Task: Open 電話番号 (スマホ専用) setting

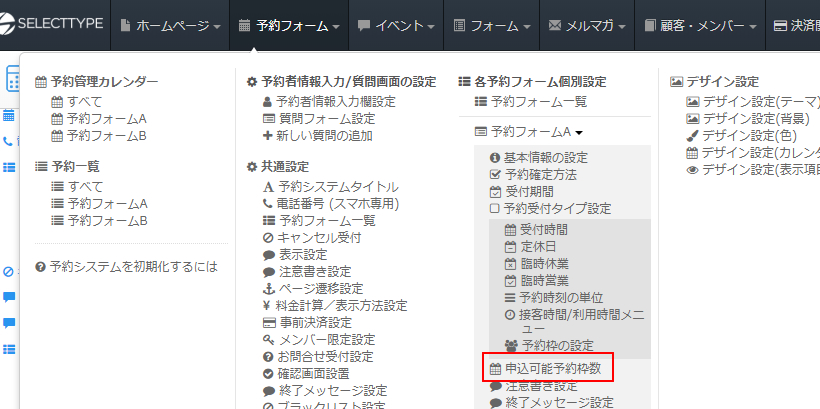Action: click(x=331, y=203)
